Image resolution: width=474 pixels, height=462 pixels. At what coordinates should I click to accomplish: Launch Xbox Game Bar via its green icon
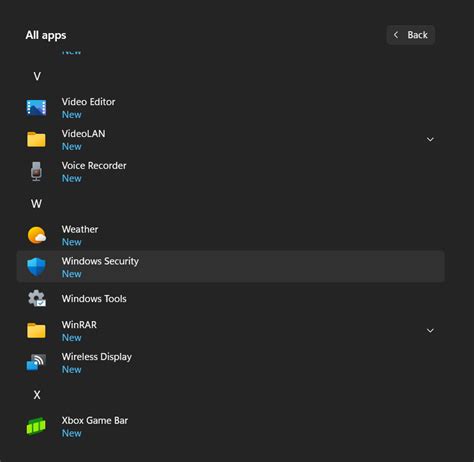[x=36, y=426]
